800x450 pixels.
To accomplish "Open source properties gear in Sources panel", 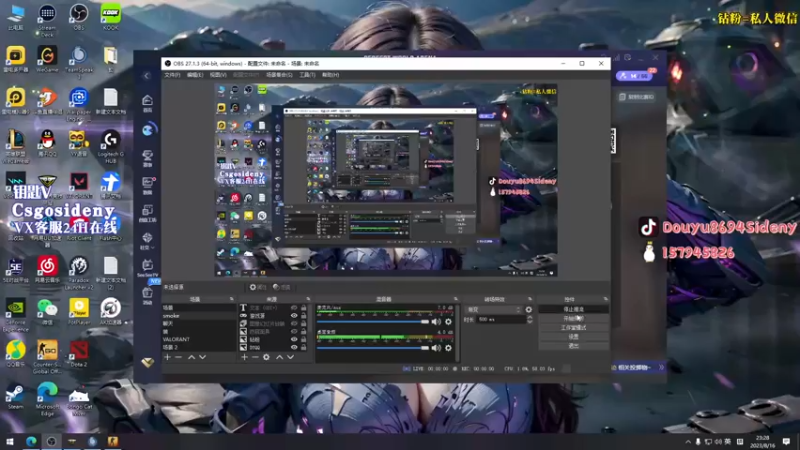I will click(266, 357).
